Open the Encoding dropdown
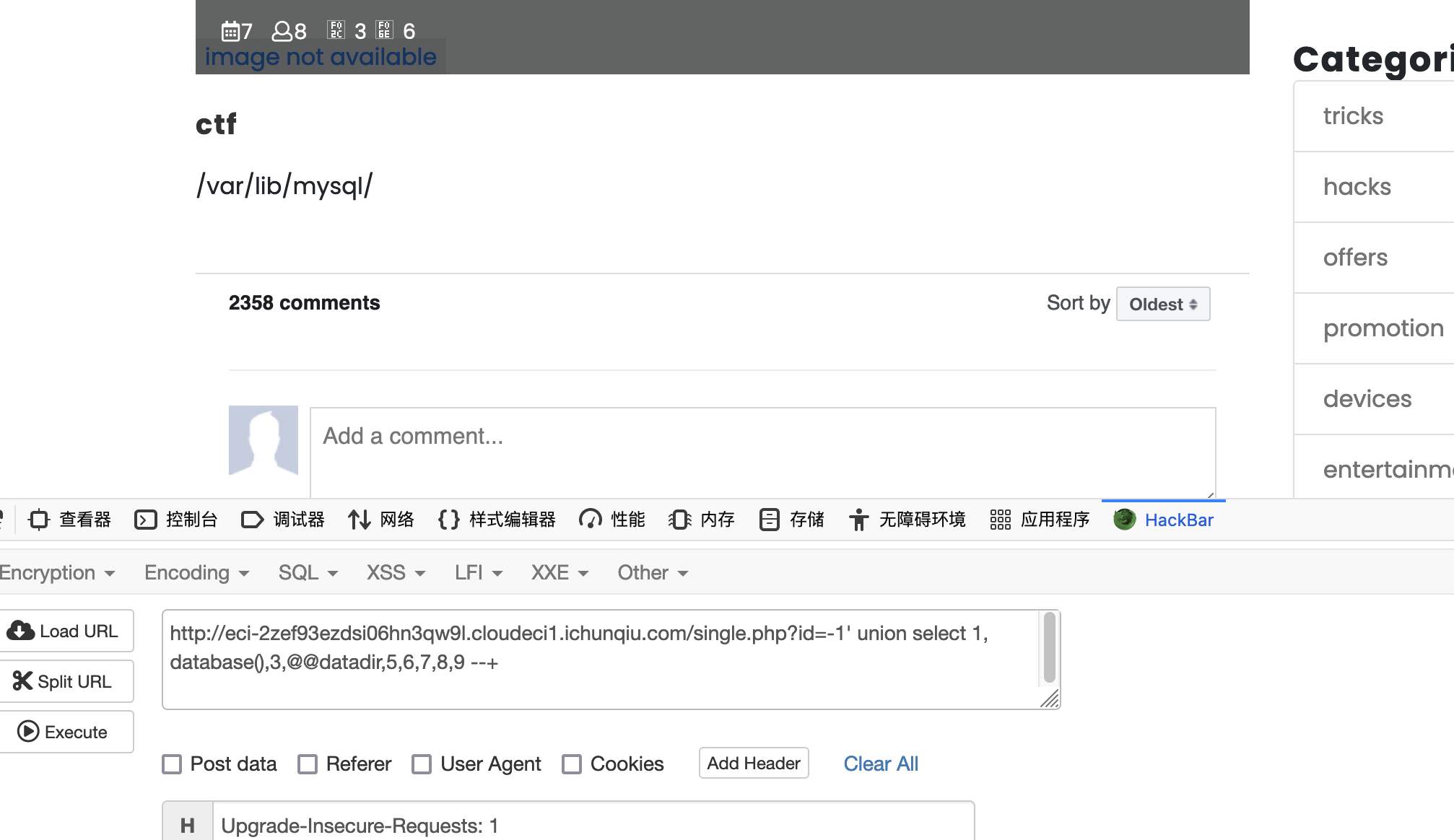Image resolution: width=1454 pixels, height=840 pixels. 196,573
